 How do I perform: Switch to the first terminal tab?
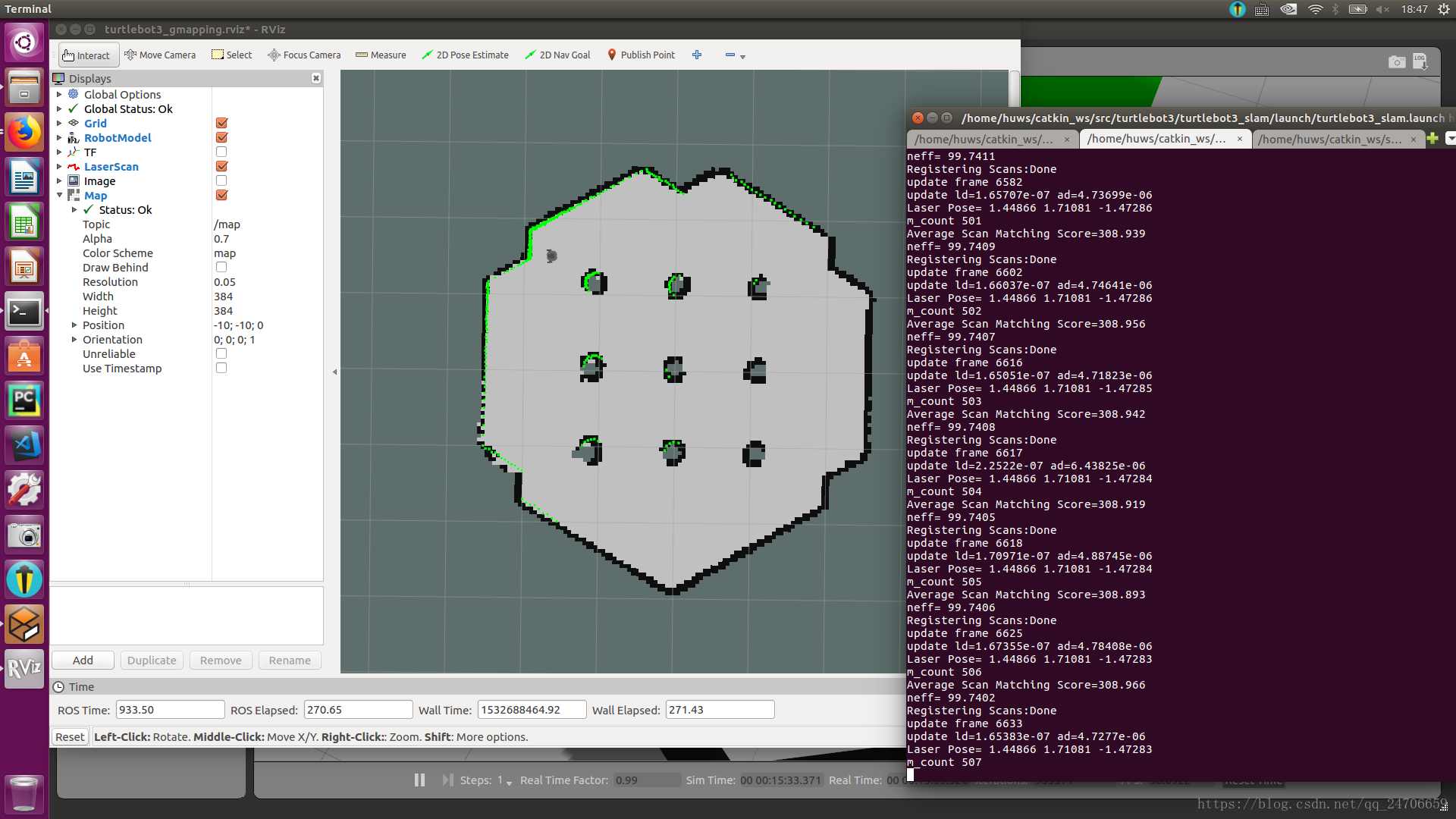tap(984, 140)
